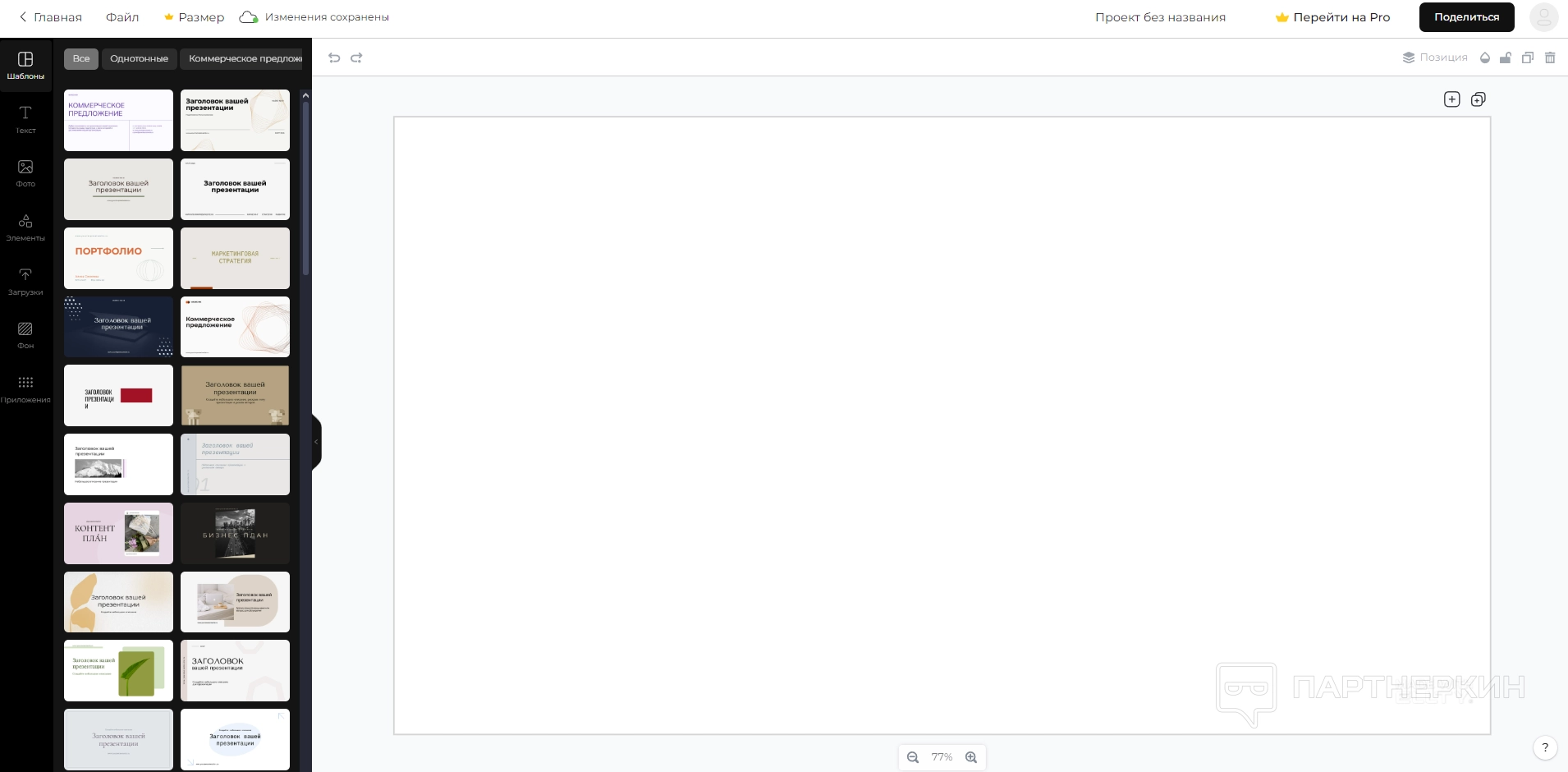Select the Все filter chip
The width and height of the screenshot is (1568, 772).
click(x=81, y=58)
